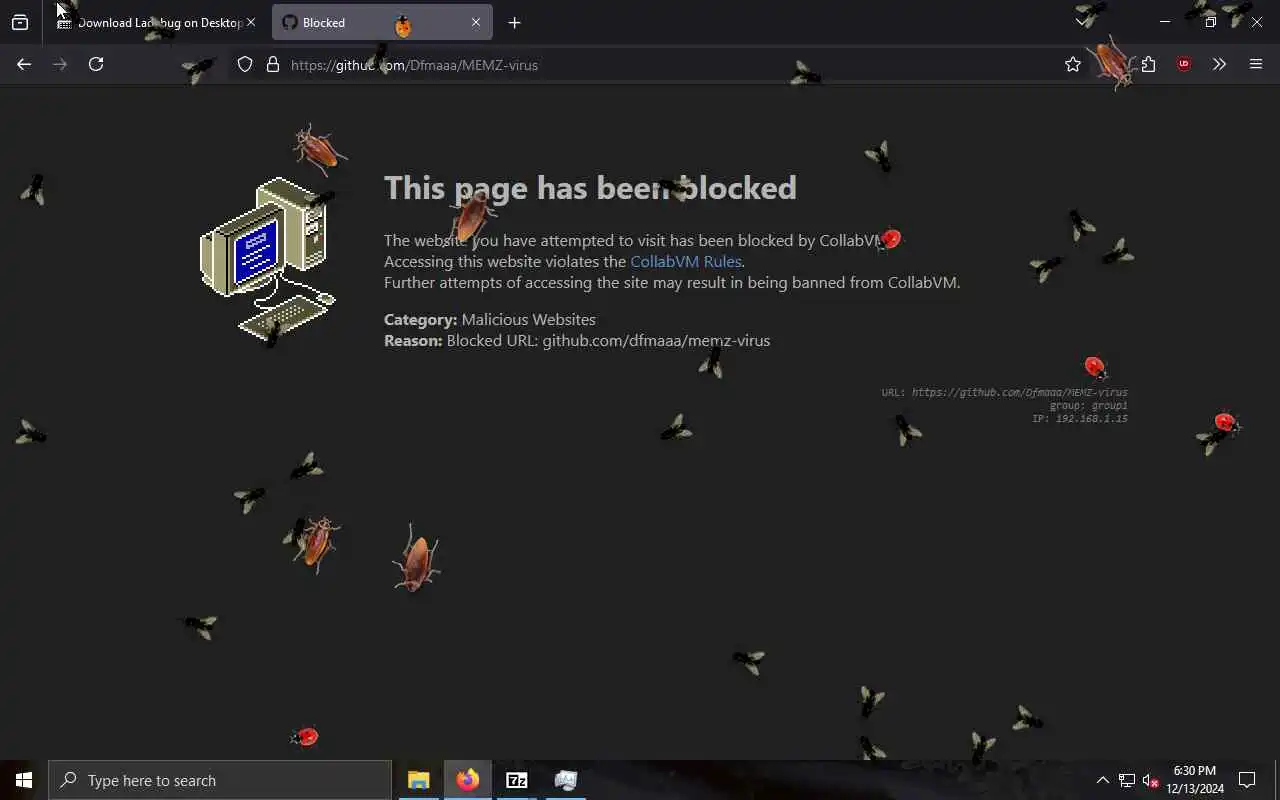Show hidden system tray icons
1280x800 pixels.
1102,780
